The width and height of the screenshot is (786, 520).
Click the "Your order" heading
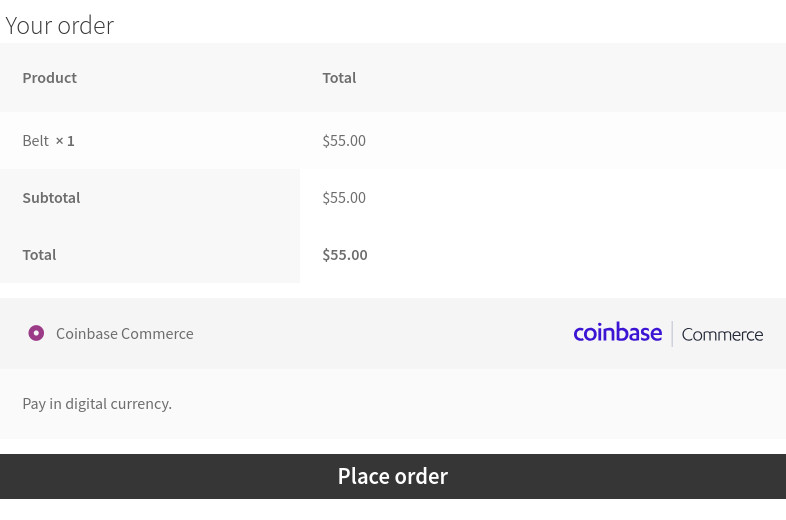[x=60, y=25]
